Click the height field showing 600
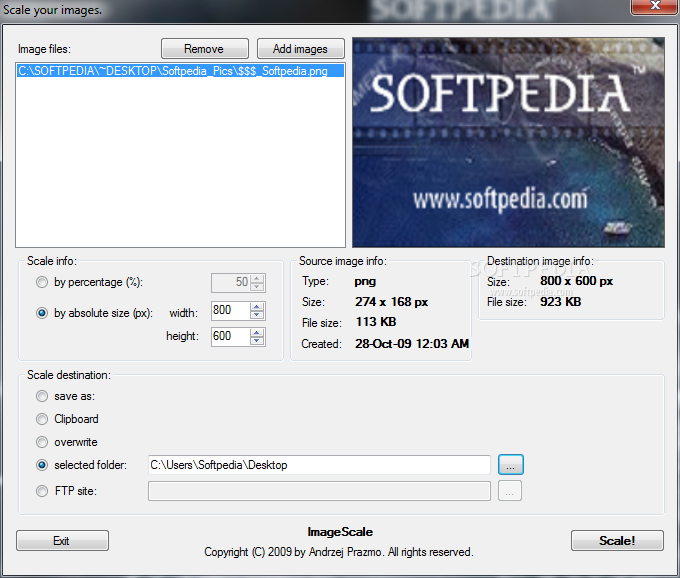680x578 pixels. pyautogui.click(x=230, y=336)
